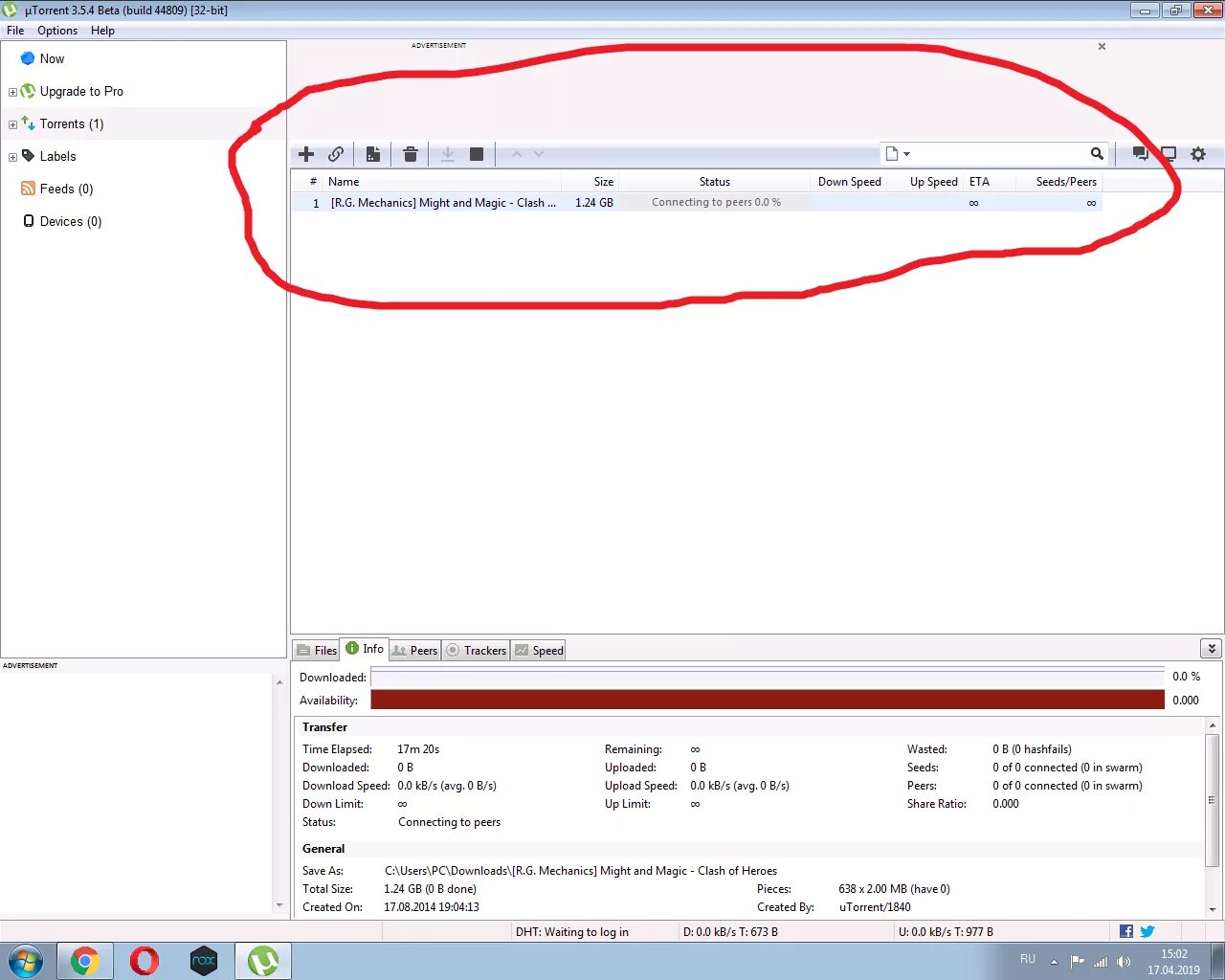The height and width of the screenshot is (980, 1225).
Task: Switch to the Trackers tab
Action: pos(476,650)
